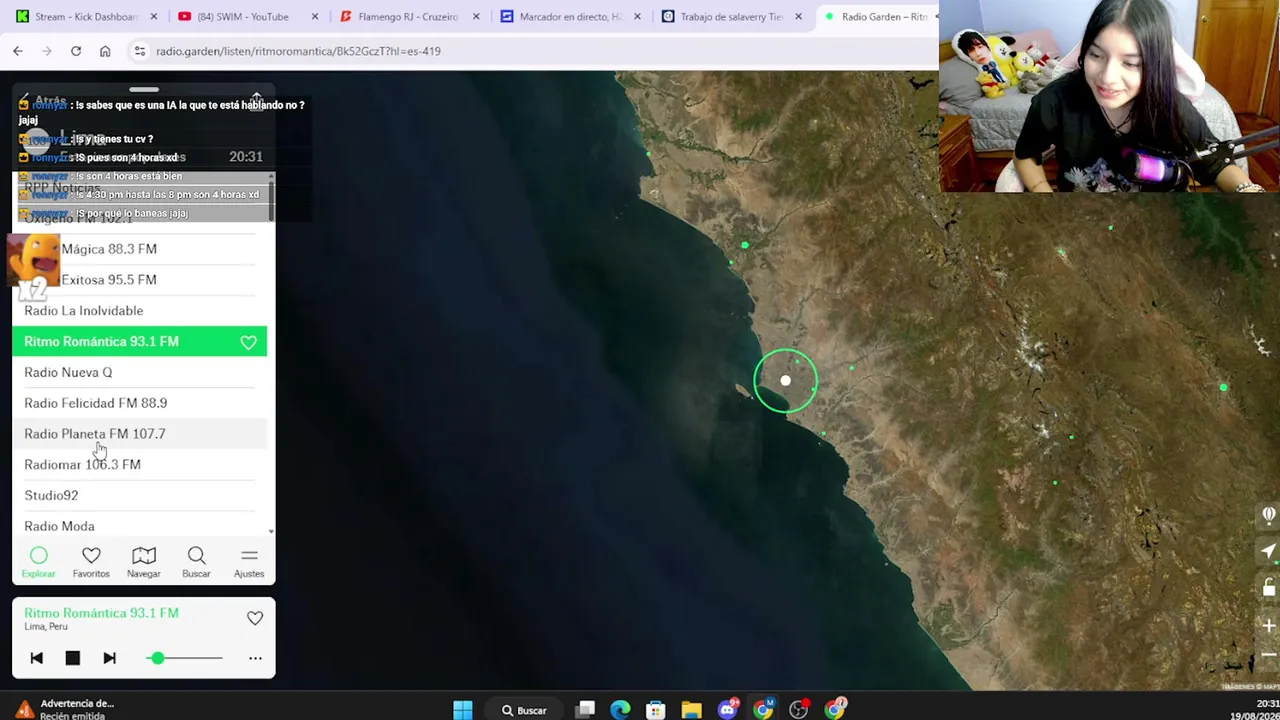Open the Advertencia weather alert widget
This screenshot has width=1280, height=720.
point(65,708)
